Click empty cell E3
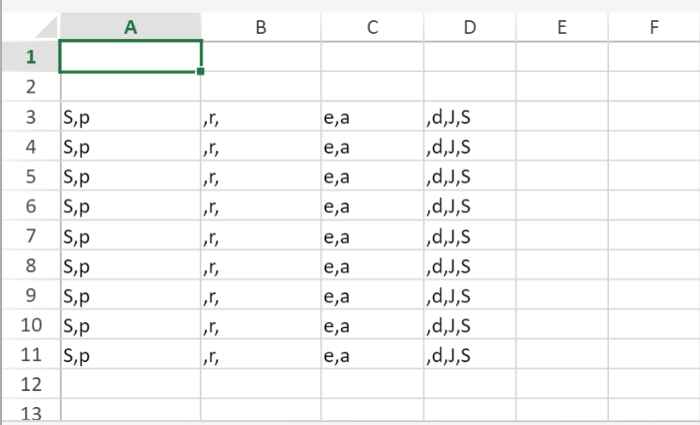700x425 pixels. pos(561,117)
